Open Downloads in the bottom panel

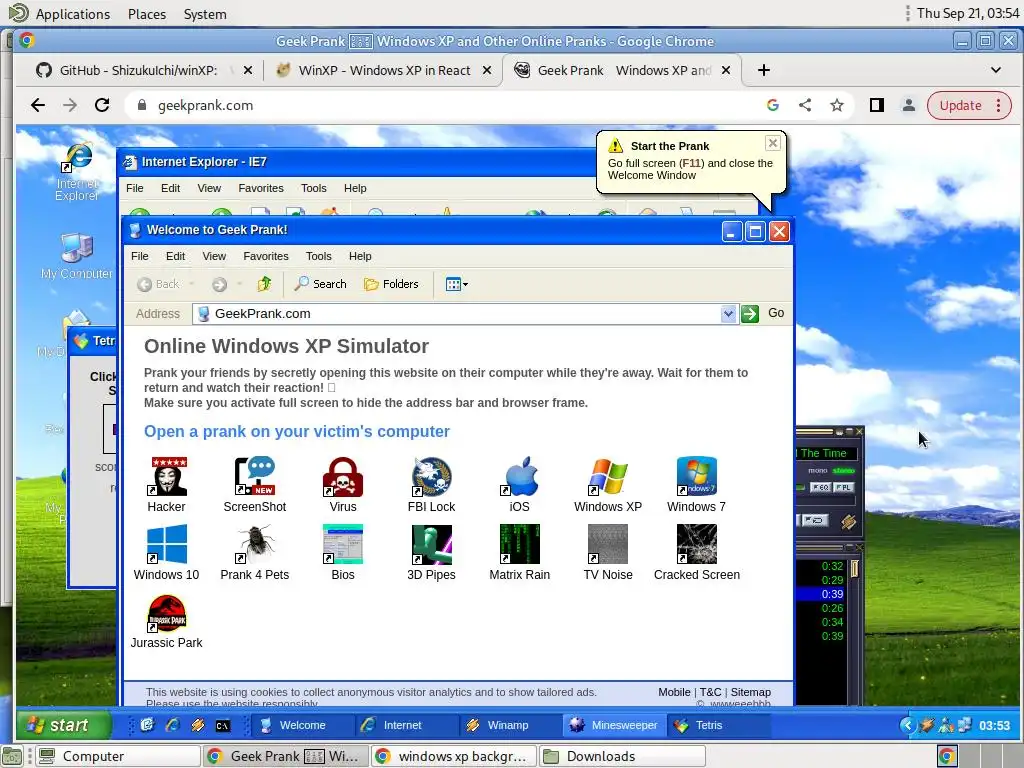pyautogui.click(x=622, y=756)
